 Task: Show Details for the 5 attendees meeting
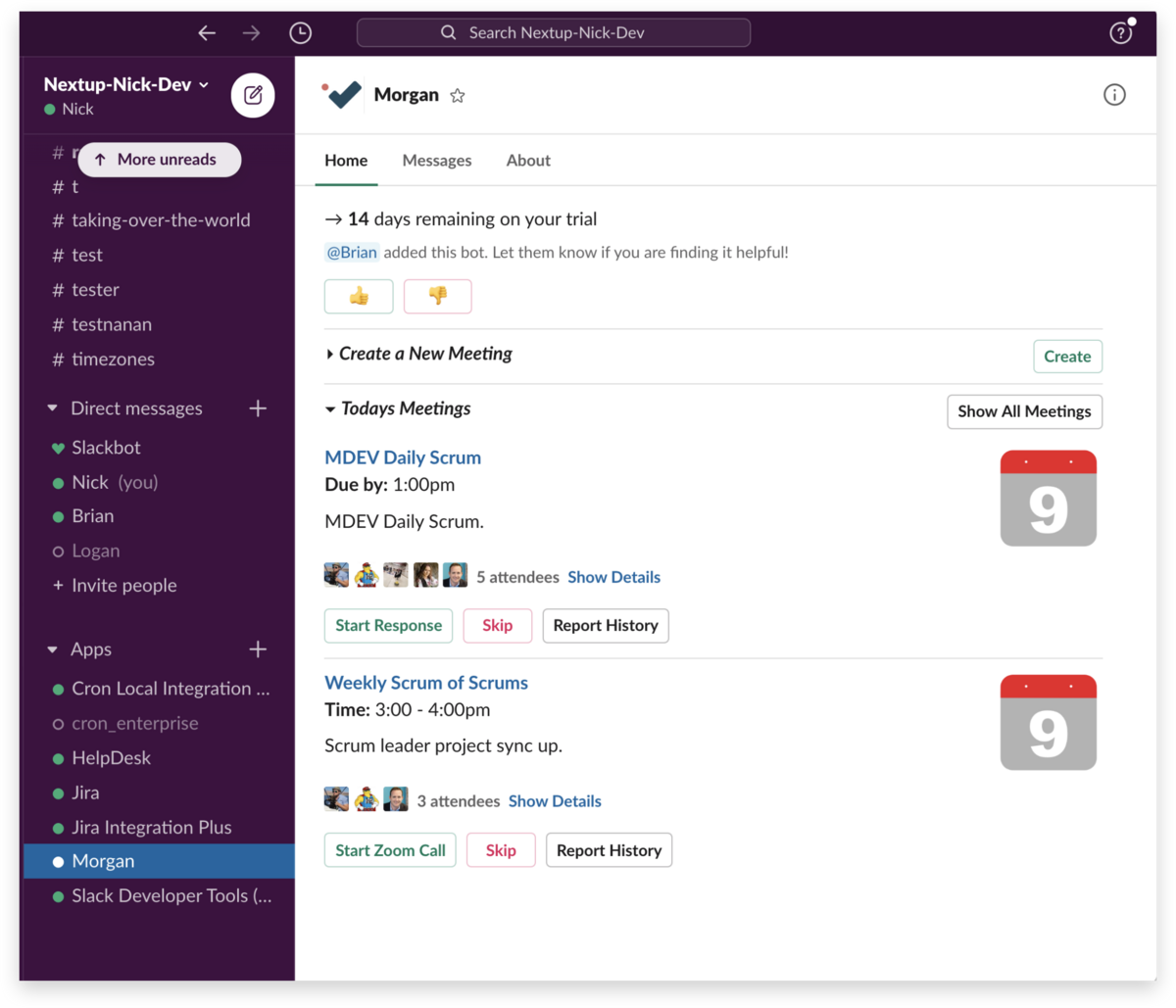click(x=613, y=577)
